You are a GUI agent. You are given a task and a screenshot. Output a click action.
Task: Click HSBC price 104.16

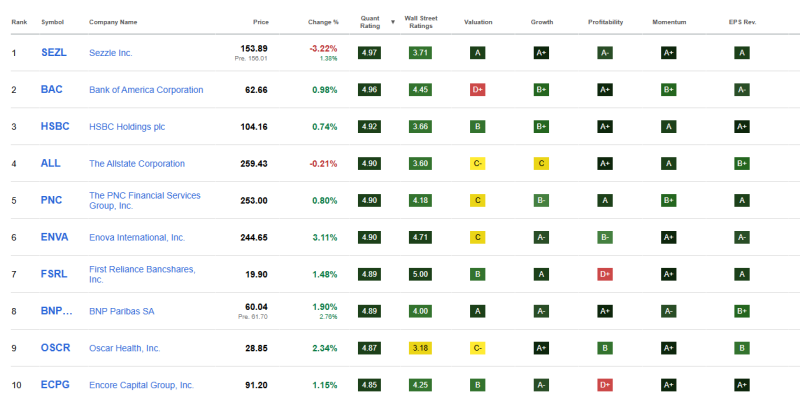[x=254, y=127]
